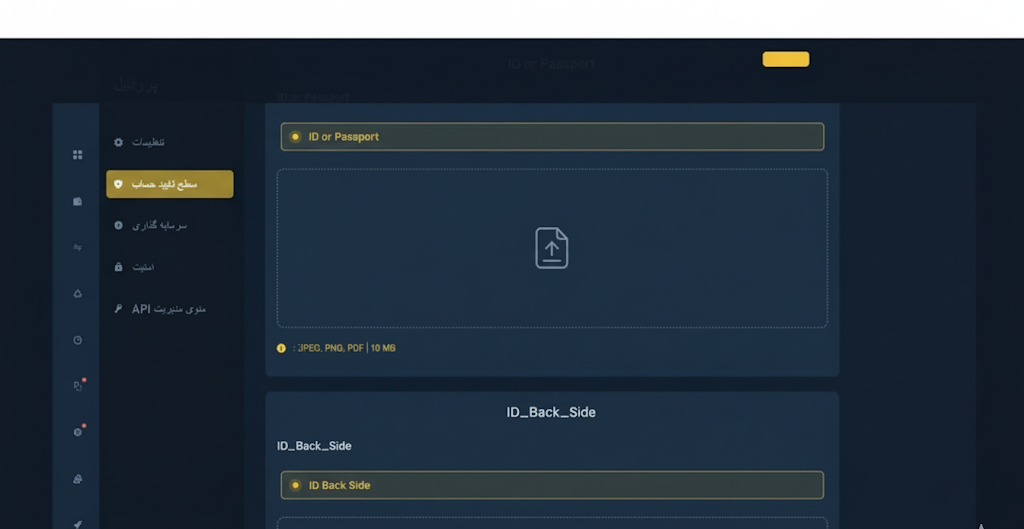Viewport: 1024px width, 529px height.
Task: Click the settings gear icon
Action: pos(118,142)
